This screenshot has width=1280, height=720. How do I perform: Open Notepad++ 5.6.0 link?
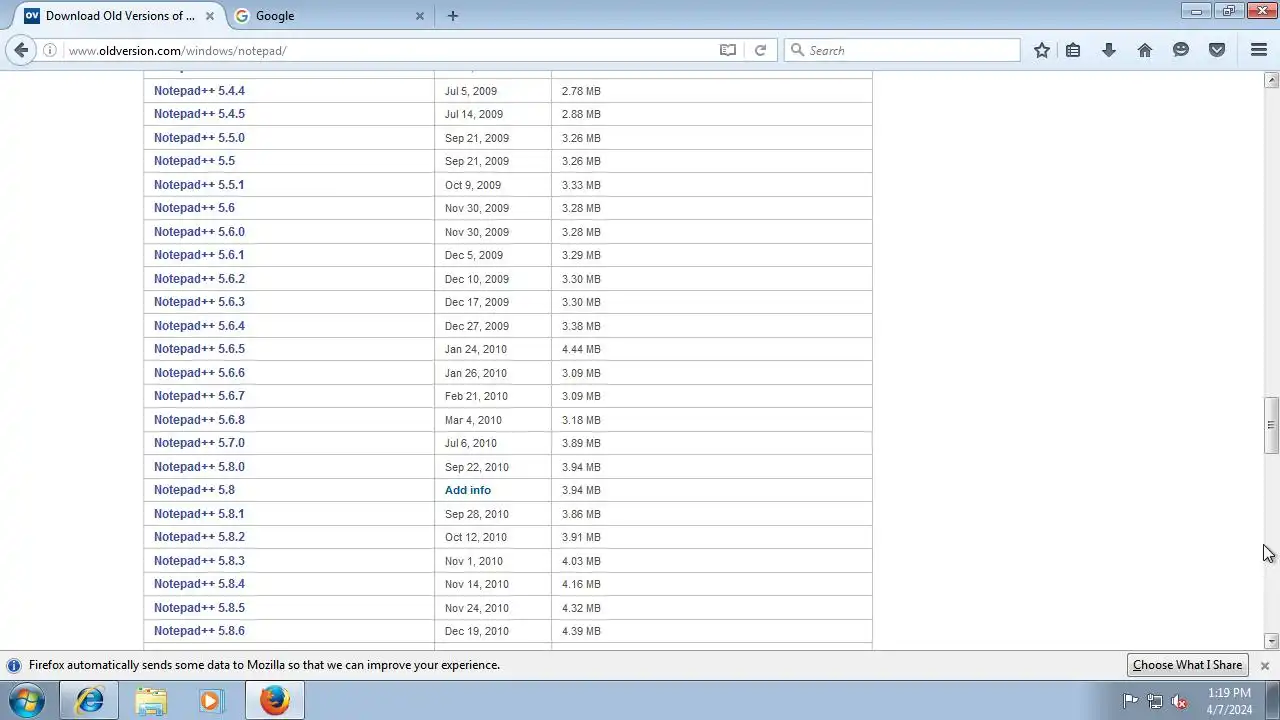tap(199, 232)
